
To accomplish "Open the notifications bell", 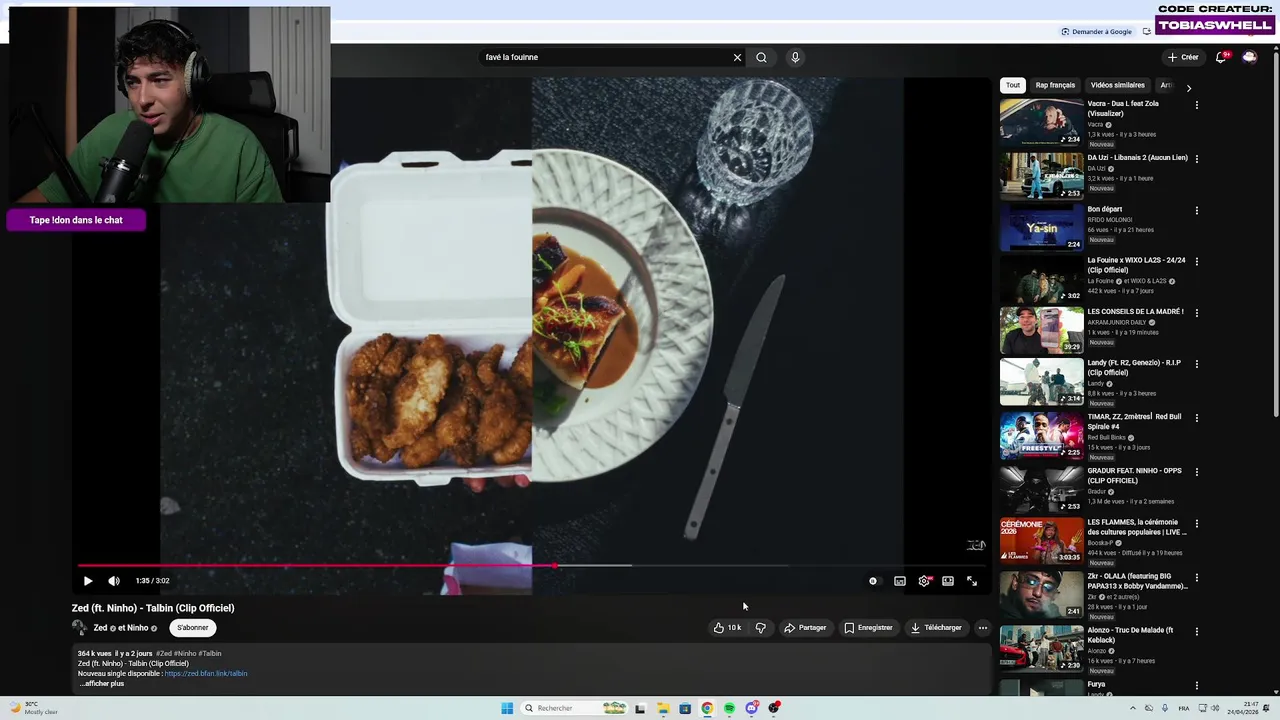I will click(x=1221, y=57).
